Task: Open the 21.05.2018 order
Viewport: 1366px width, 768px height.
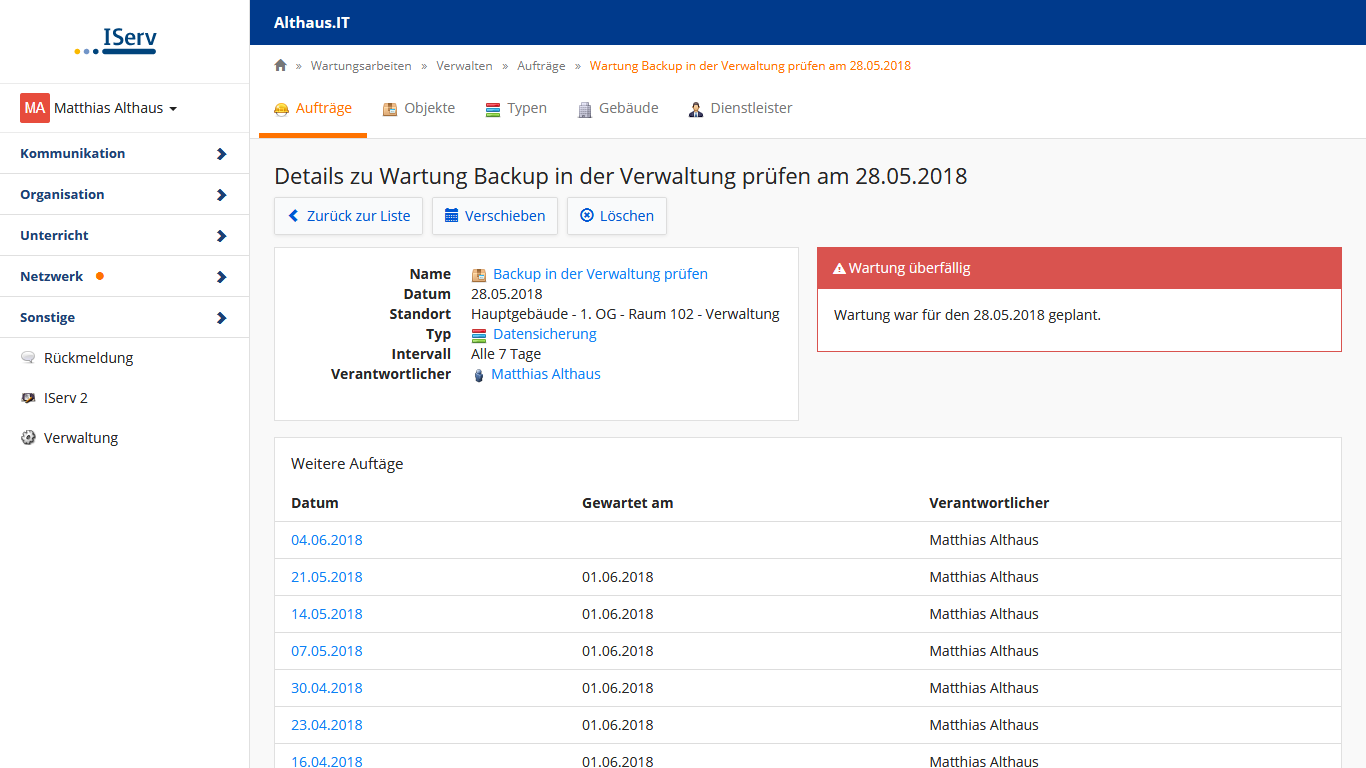Action: click(x=327, y=577)
